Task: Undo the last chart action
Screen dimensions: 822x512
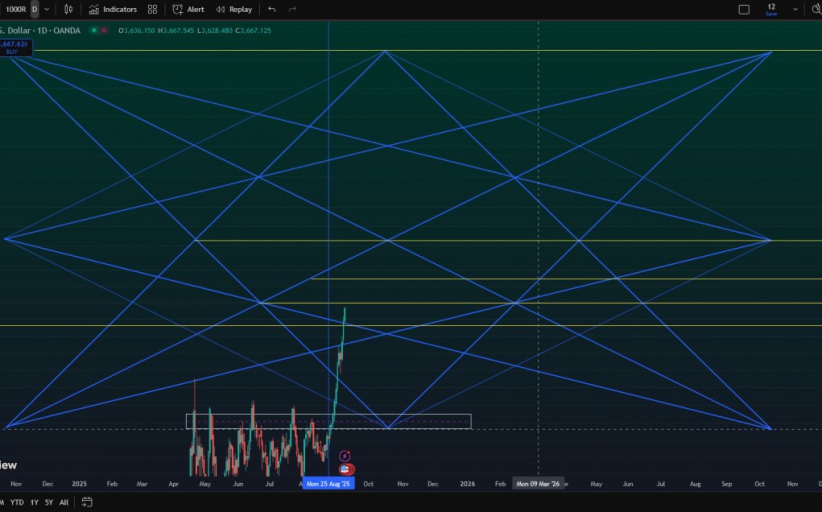Action: pyautogui.click(x=272, y=9)
